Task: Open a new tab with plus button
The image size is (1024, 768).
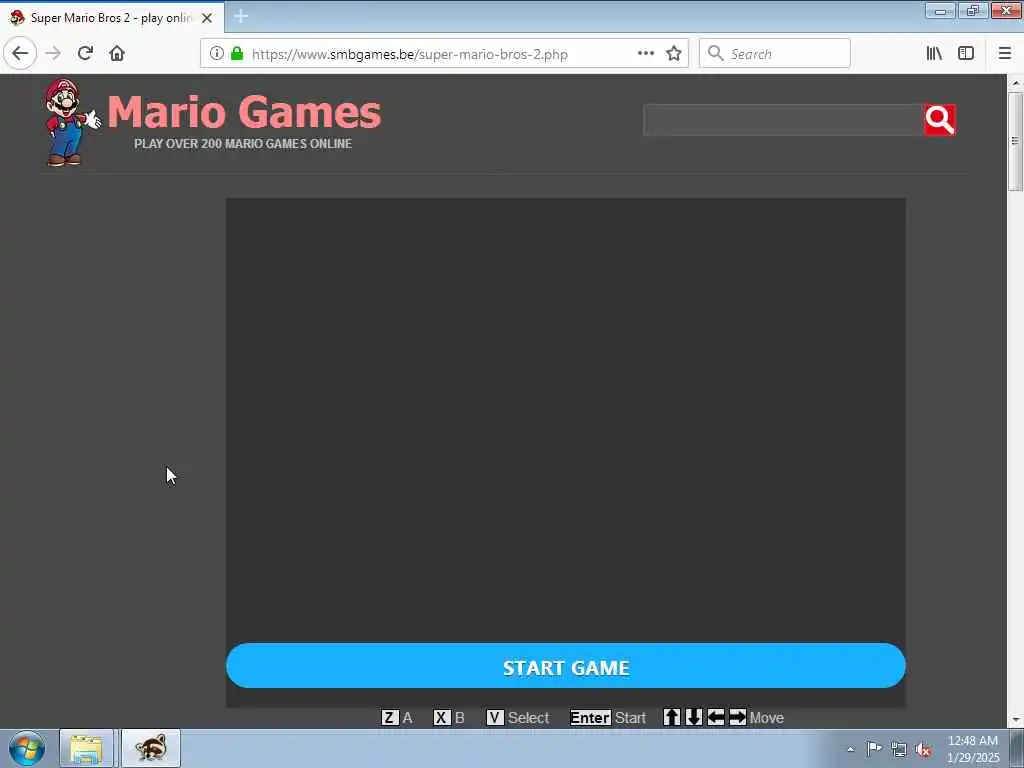Action: click(x=241, y=17)
